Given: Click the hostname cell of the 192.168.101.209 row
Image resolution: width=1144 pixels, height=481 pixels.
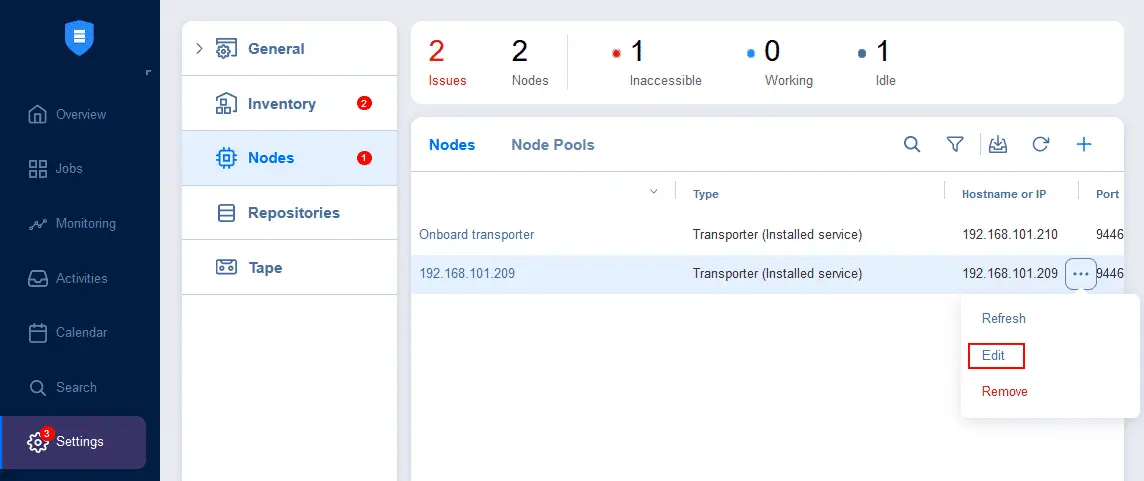Looking at the screenshot, I should 1010,274.
